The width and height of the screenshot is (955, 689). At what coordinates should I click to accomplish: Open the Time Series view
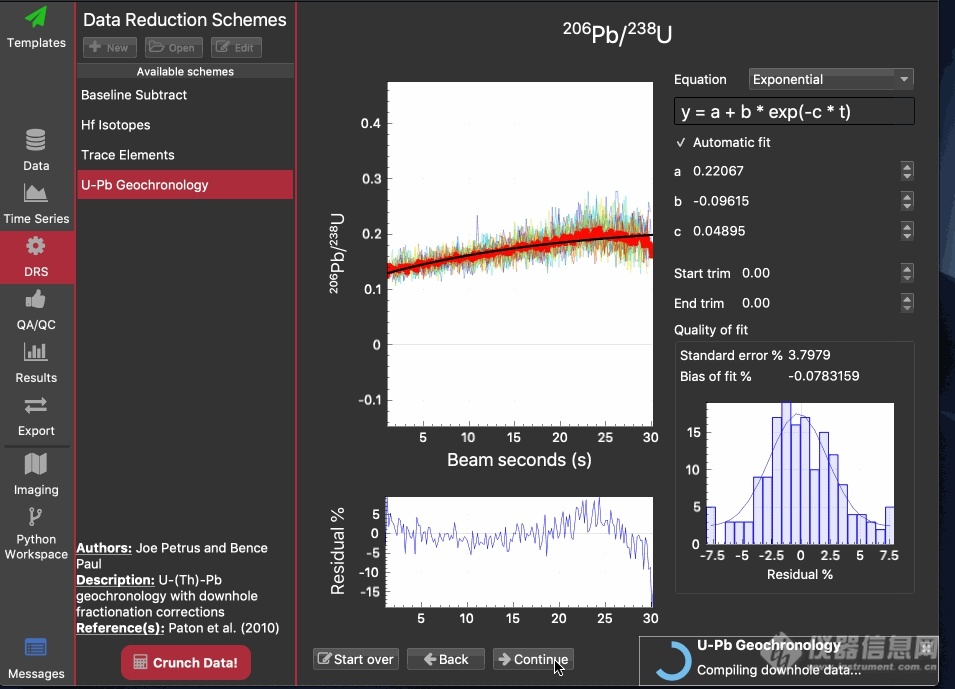[x=36, y=194]
